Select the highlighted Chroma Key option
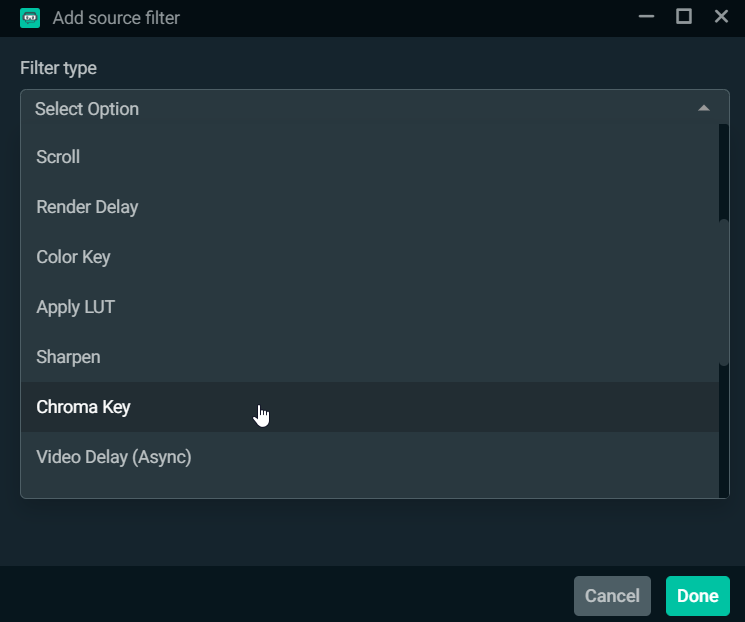Screen dimensions: 745x622 point(370,407)
